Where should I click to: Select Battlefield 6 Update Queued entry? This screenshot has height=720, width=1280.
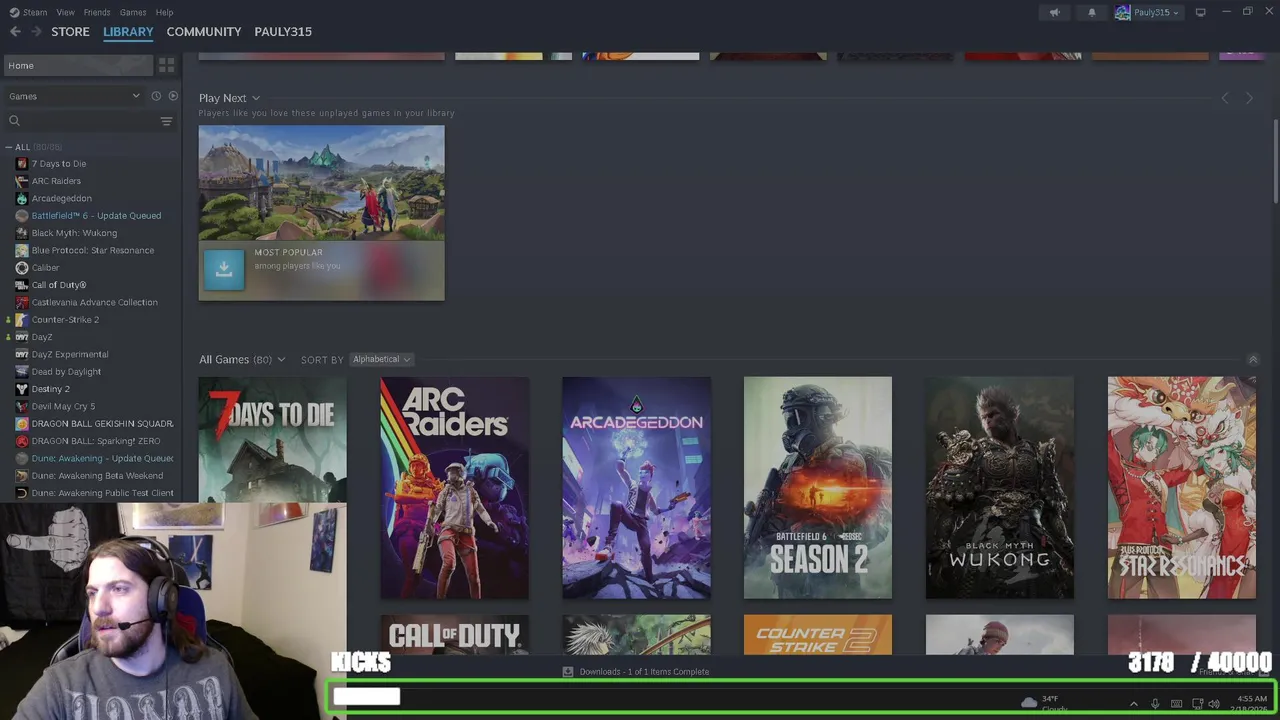96,216
